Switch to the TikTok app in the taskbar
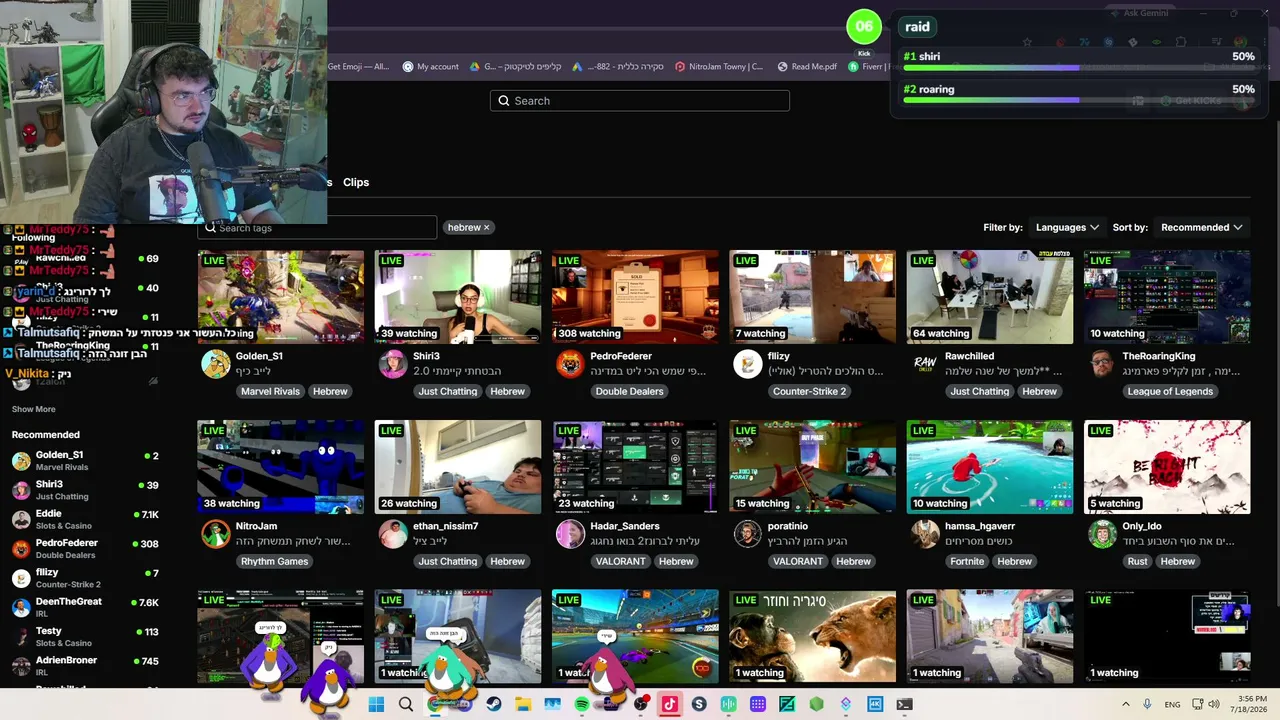The width and height of the screenshot is (1280, 720). click(670, 704)
